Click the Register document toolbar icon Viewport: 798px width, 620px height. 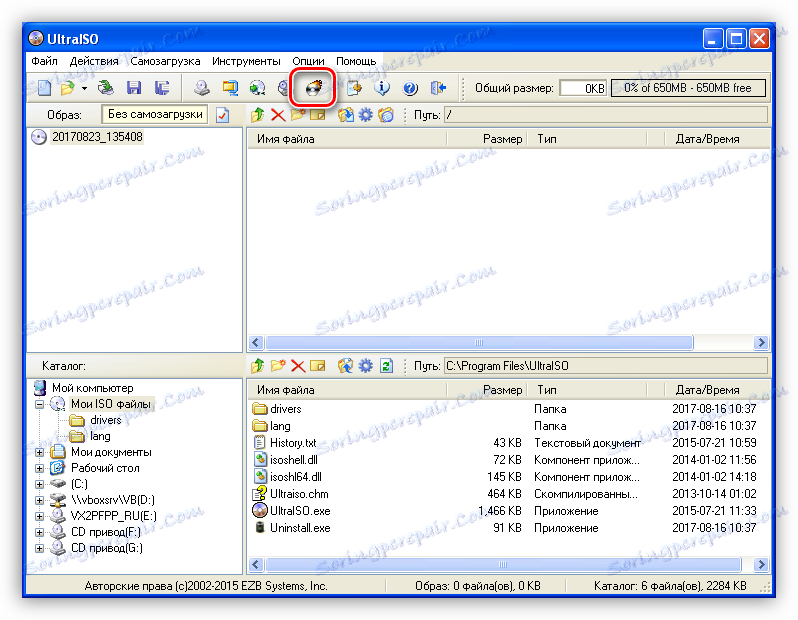pyautogui.click(x=354, y=88)
